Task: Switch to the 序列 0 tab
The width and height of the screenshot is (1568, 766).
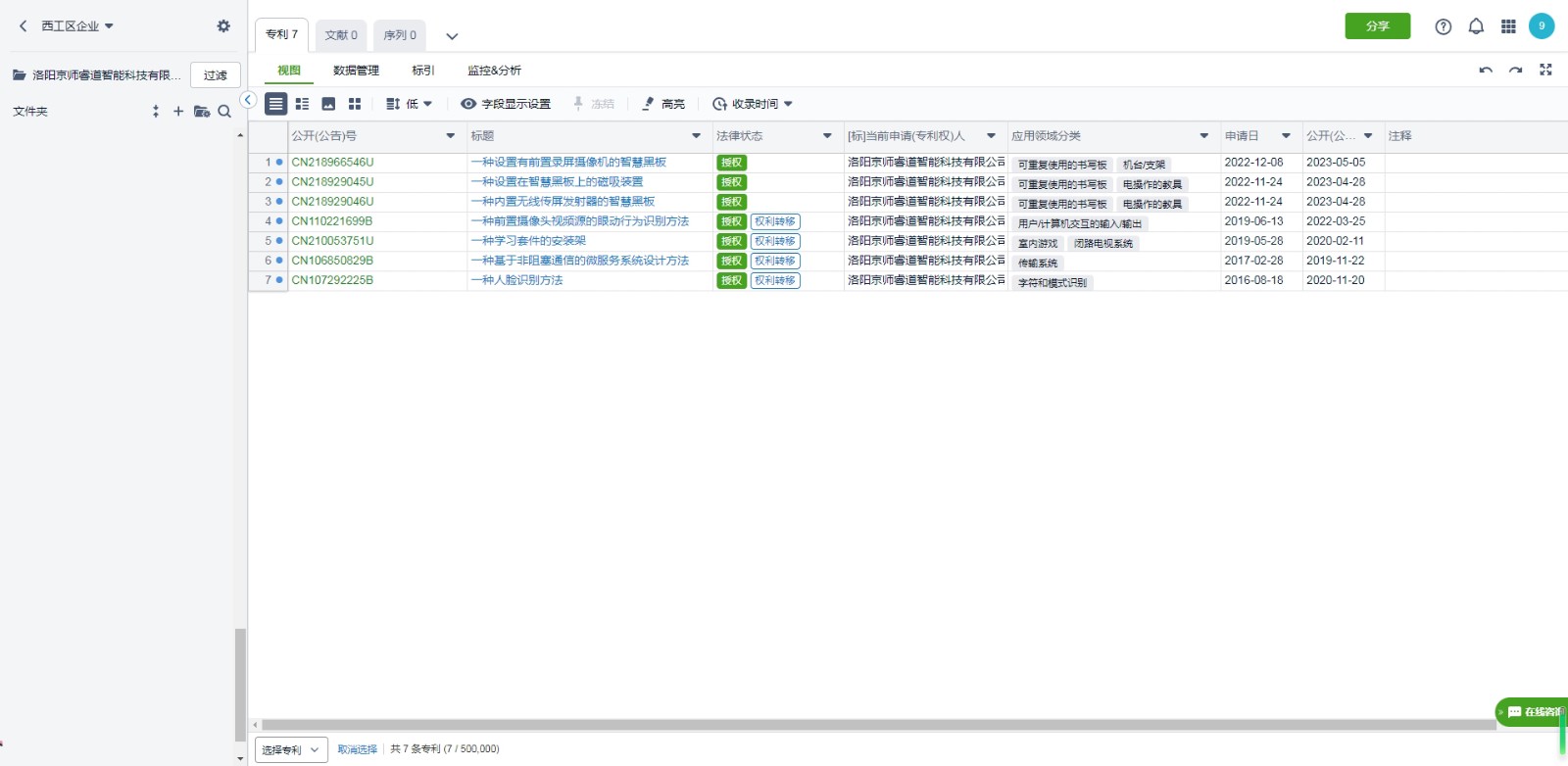Action: pyautogui.click(x=400, y=35)
